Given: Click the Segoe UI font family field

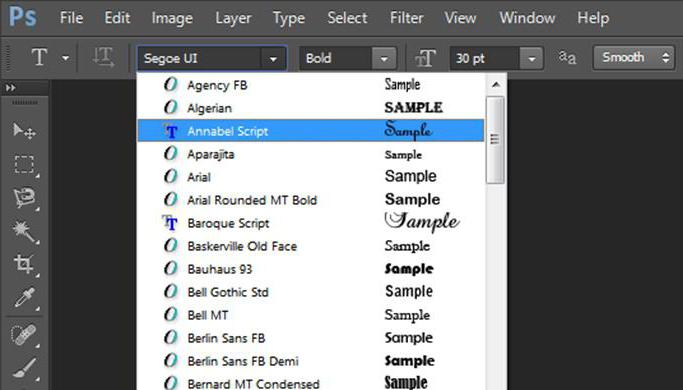Looking at the screenshot, I should point(199,58).
